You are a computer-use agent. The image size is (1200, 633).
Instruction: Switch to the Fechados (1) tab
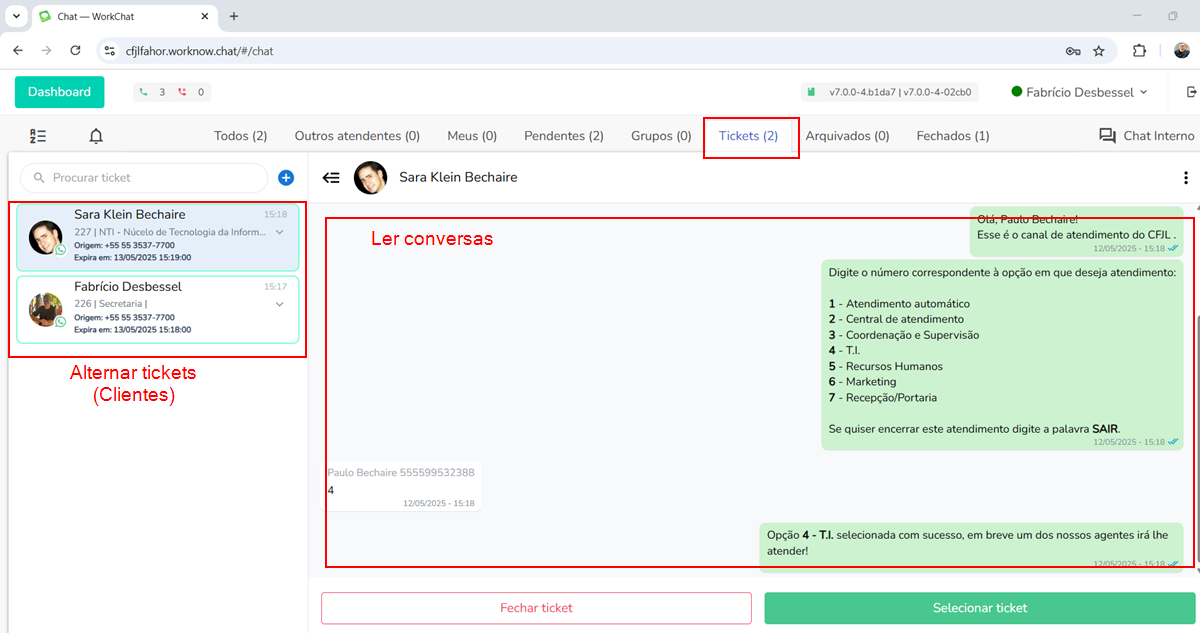click(953, 136)
